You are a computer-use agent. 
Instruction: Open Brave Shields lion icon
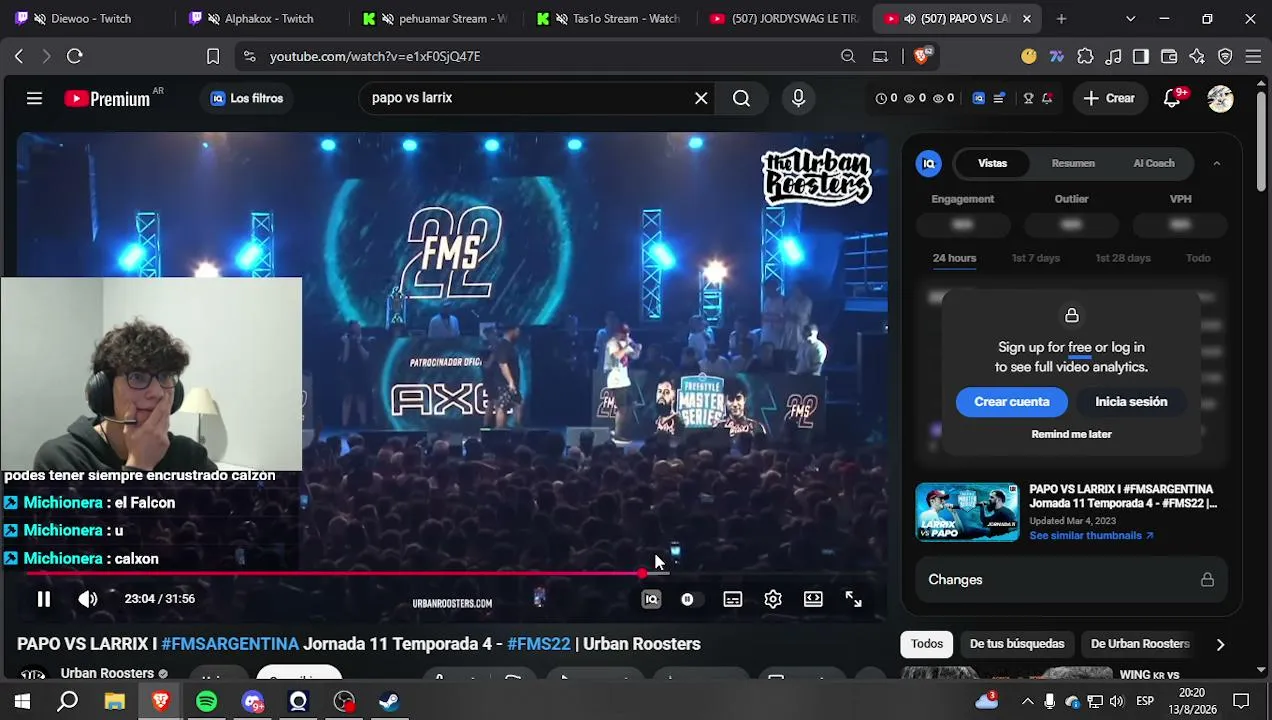(922, 56)
